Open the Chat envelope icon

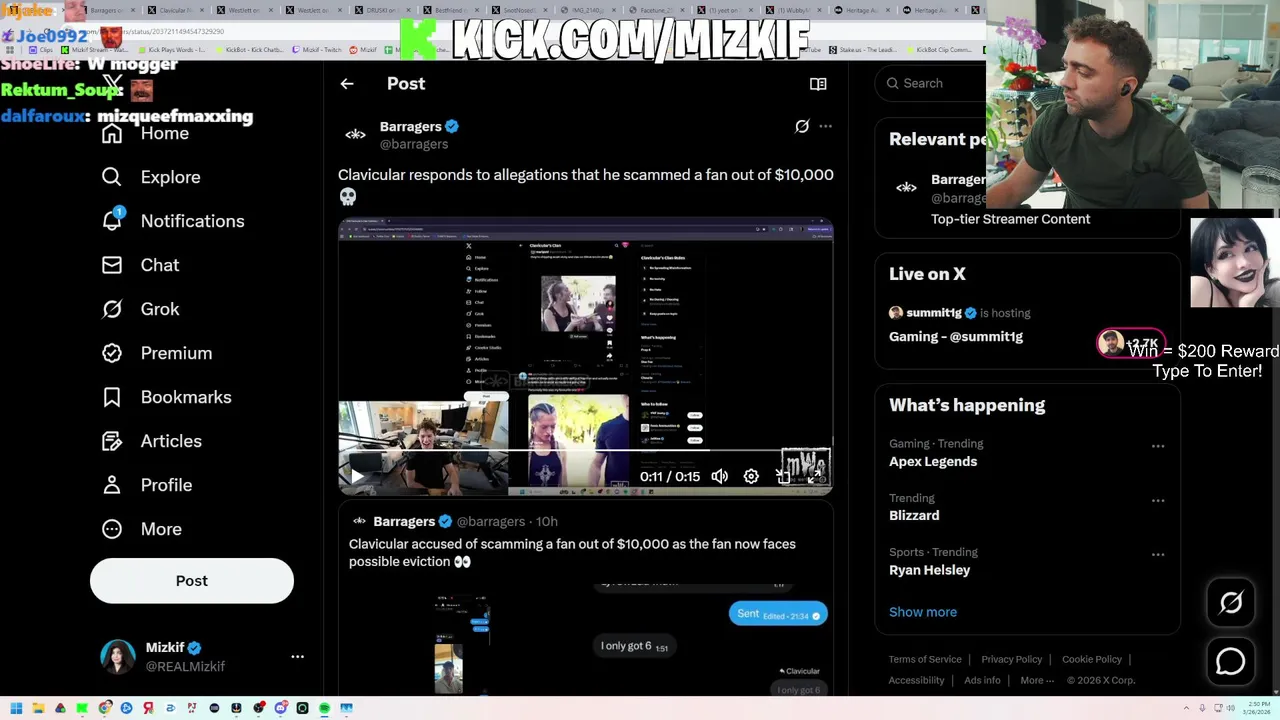[x=112, y=265]
